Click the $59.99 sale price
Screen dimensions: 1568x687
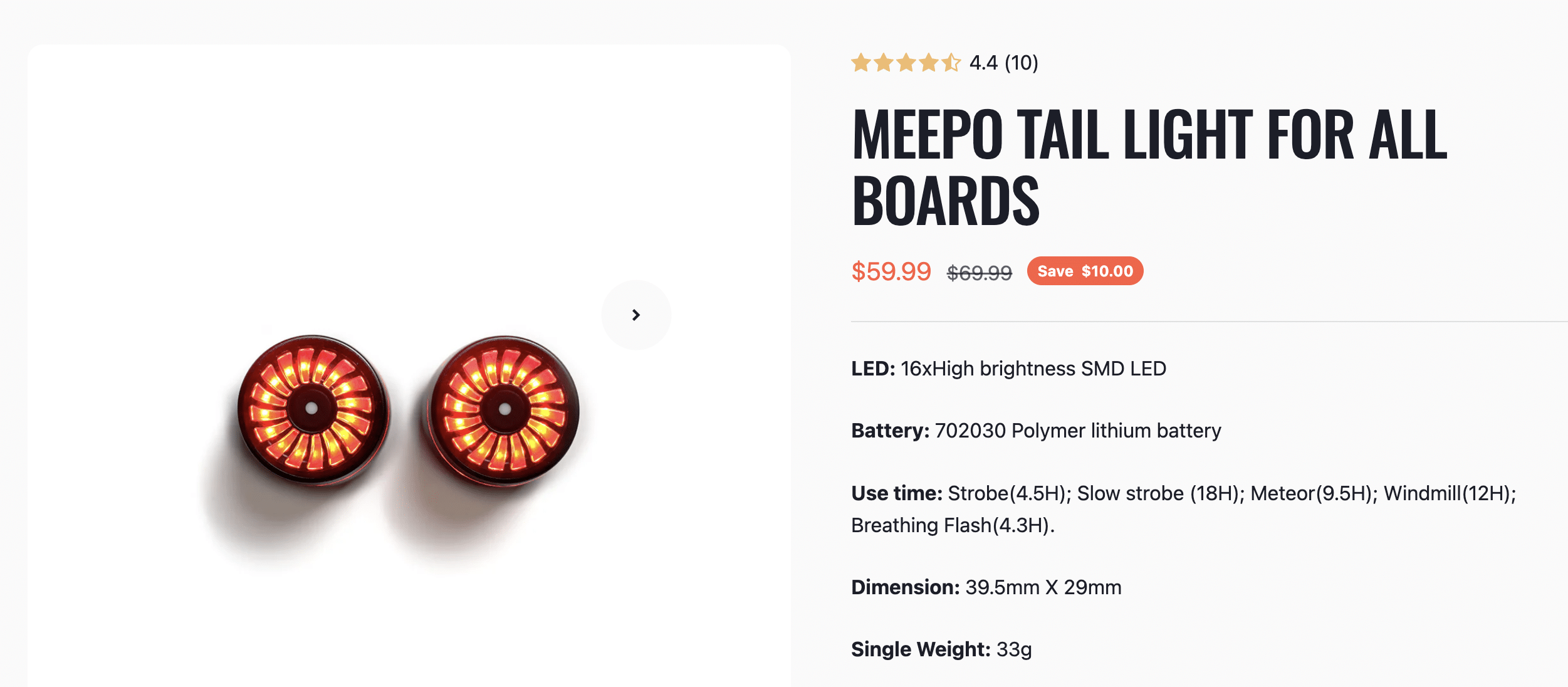coord(891,272)
